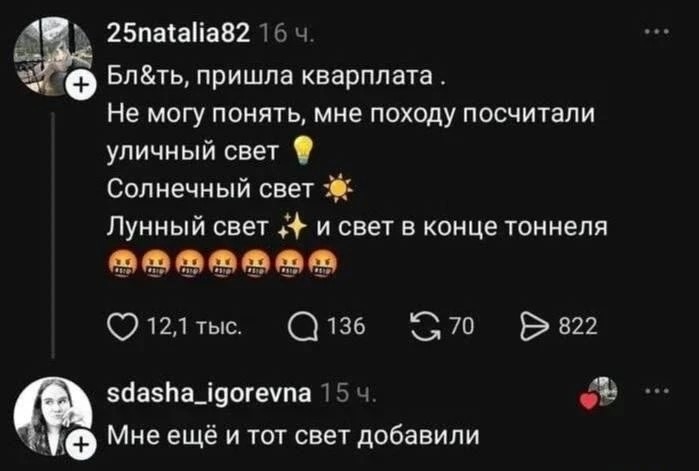Open the liked-by avatar with the heart badge
699x471 pixels.
[599, 393]
